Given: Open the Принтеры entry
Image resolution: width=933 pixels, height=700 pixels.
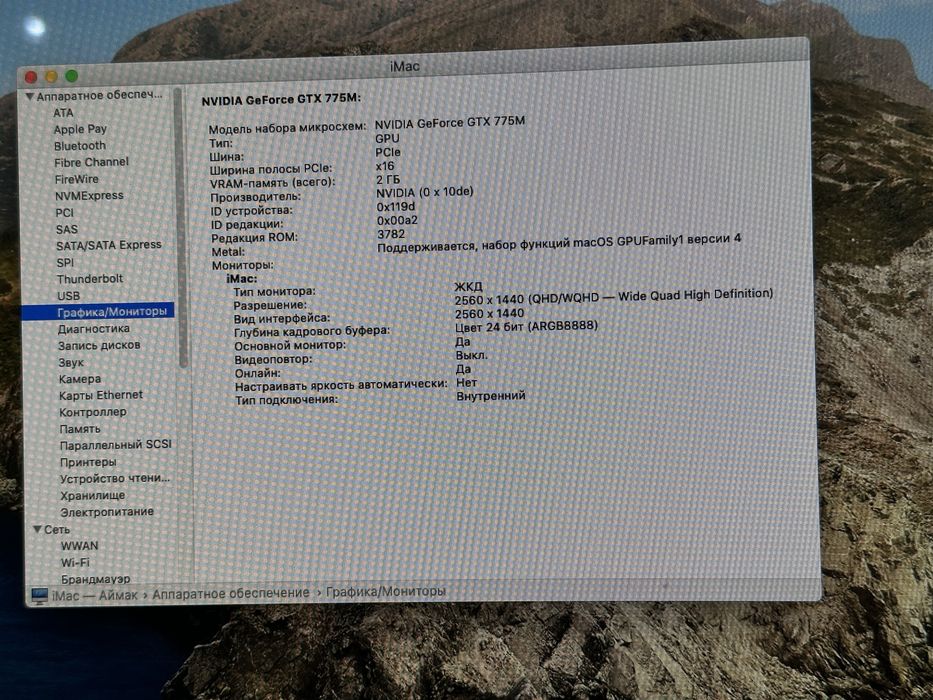Looking at the screenshot, I should (x=88, y=462).
